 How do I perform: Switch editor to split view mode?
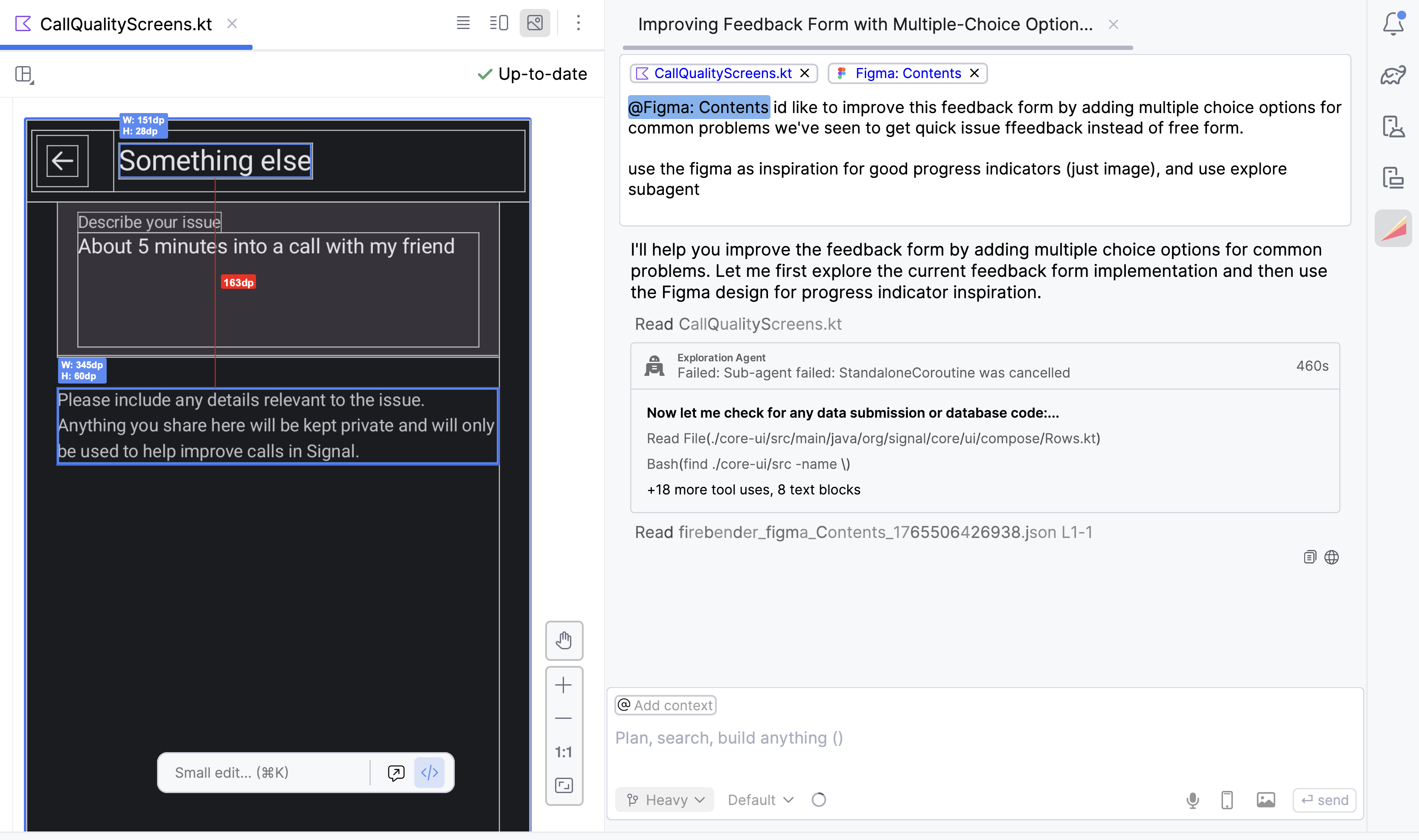pyautogui.click(x=499, y=23)
